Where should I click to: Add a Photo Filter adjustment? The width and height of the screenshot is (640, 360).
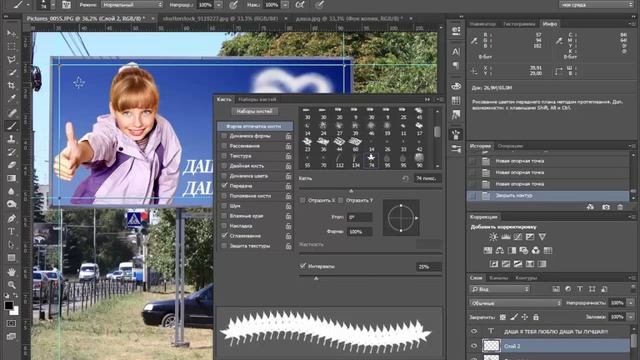pyautogui.click(x=524, y=250)
